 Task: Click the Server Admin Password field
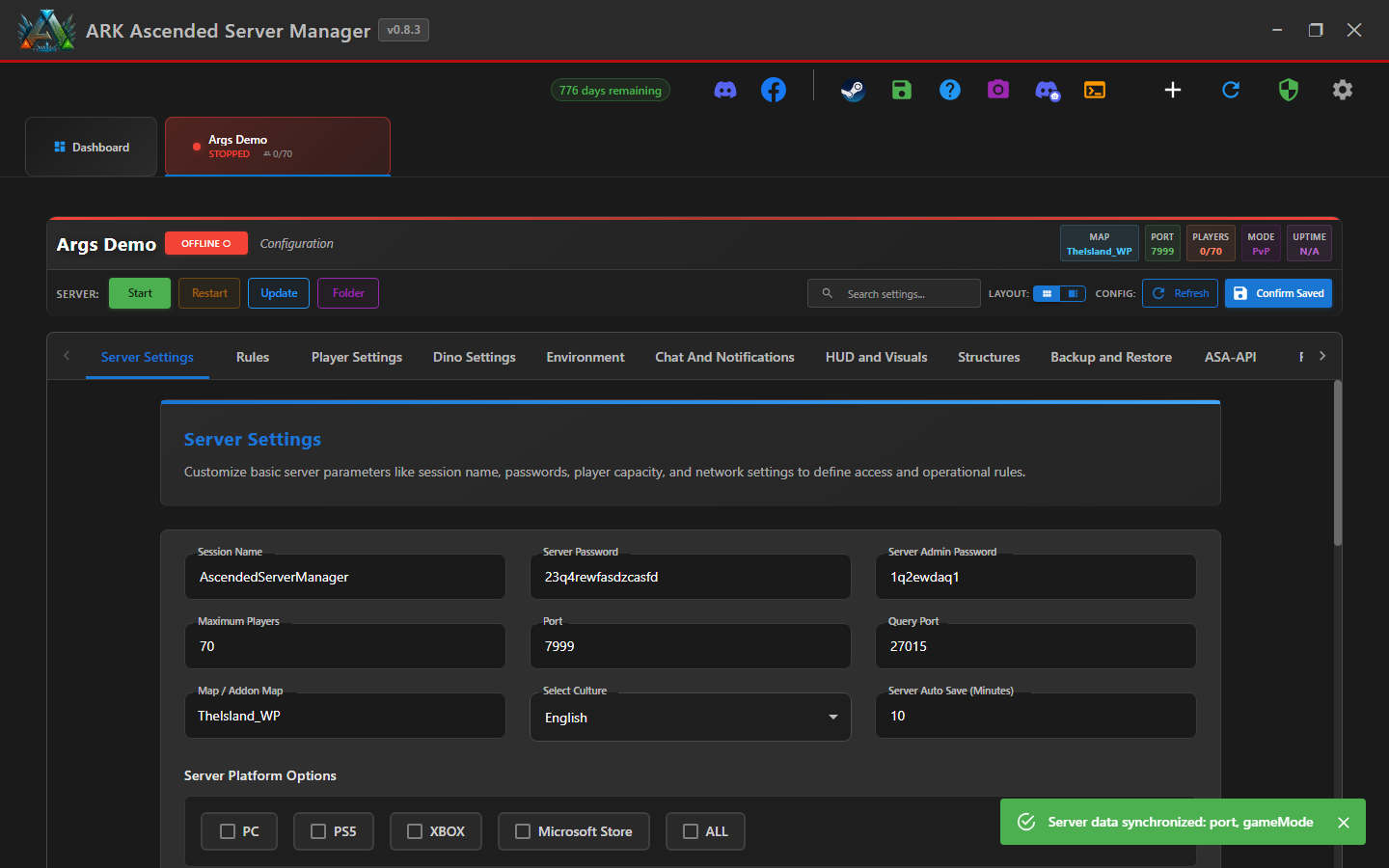tap(1036, 577)
